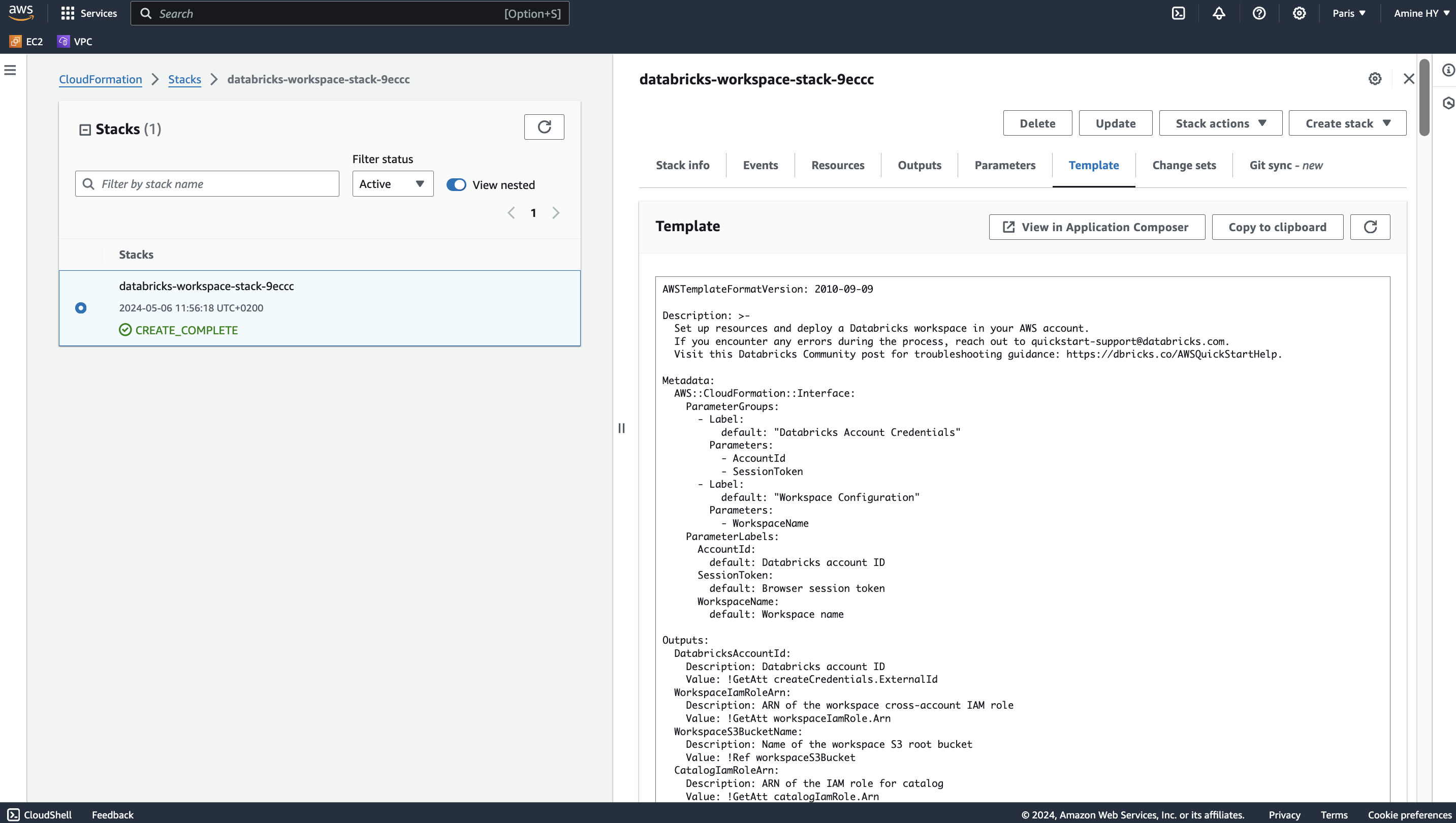Open the Privacy footer link
This screenshot has width=1456, height=823.
pos(1284,814)
